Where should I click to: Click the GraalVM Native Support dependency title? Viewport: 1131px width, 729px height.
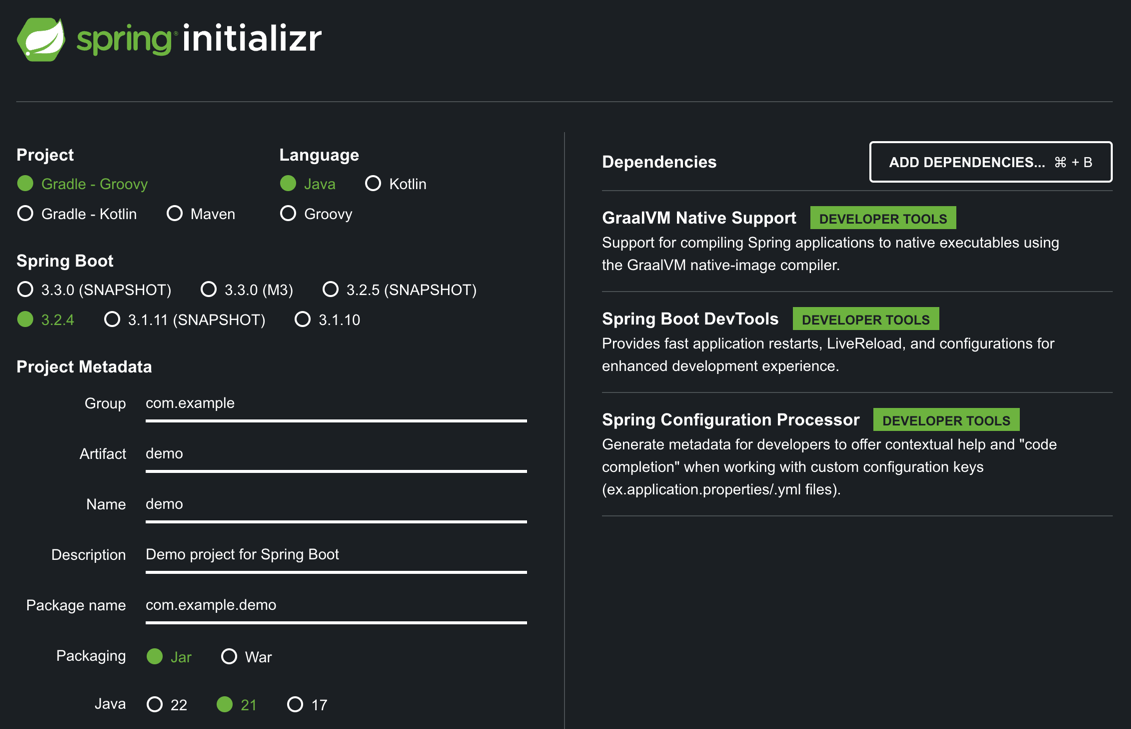(699, 217)
